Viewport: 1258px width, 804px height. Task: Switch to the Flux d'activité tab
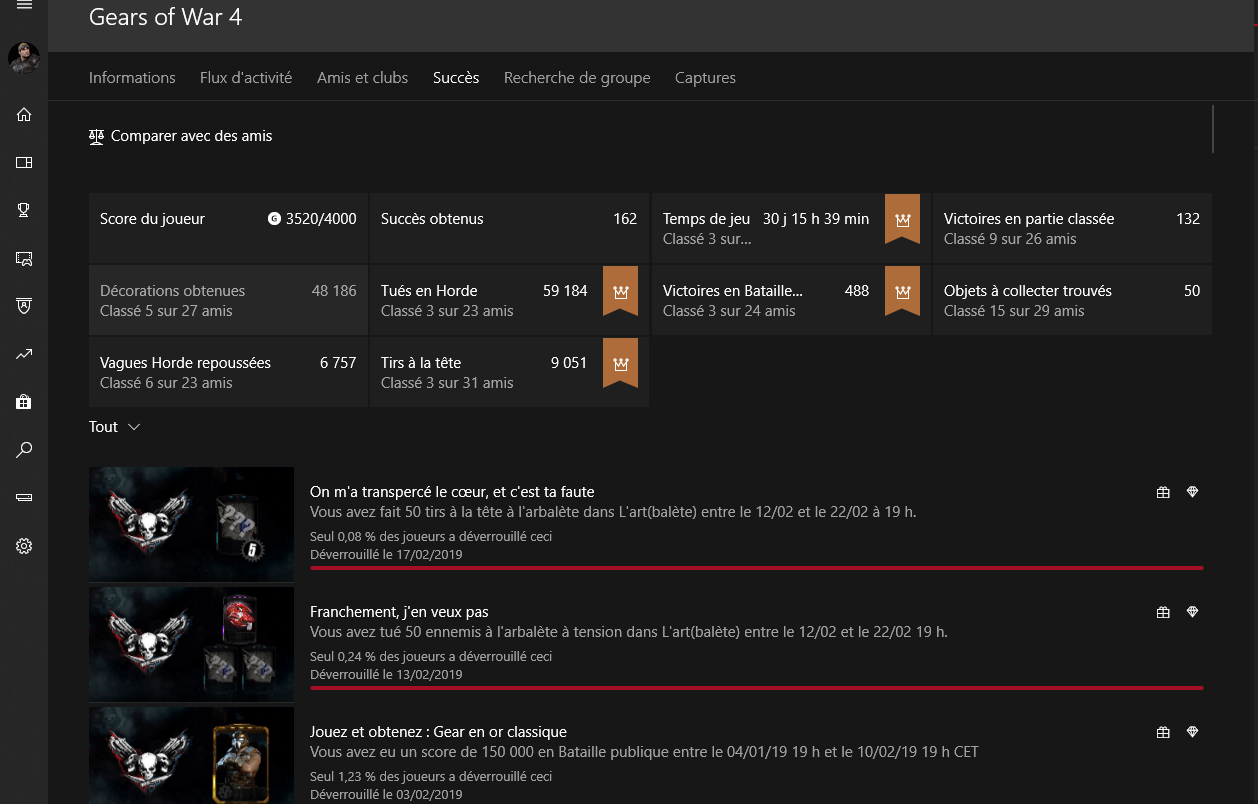[x=246, y=78]
